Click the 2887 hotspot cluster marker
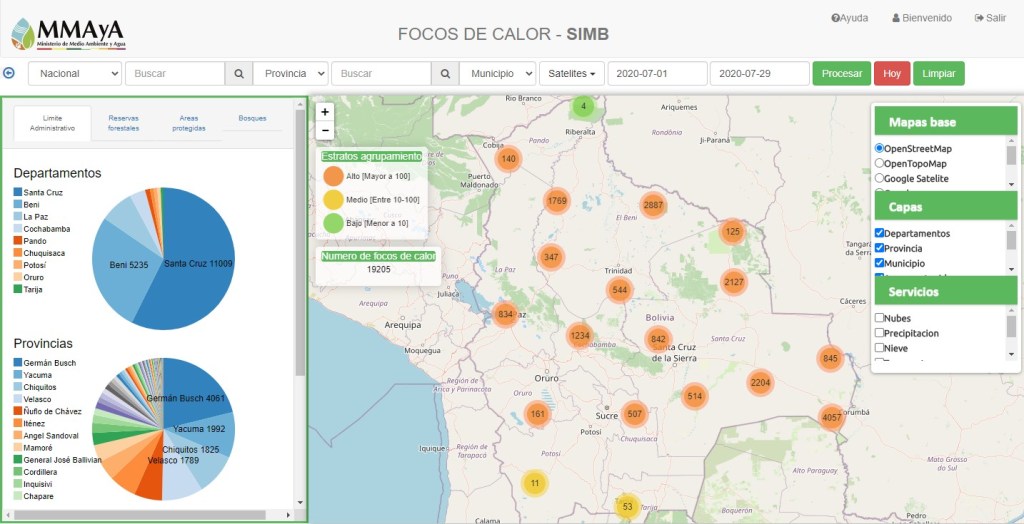1024x524 pixels. coord(653,205)
